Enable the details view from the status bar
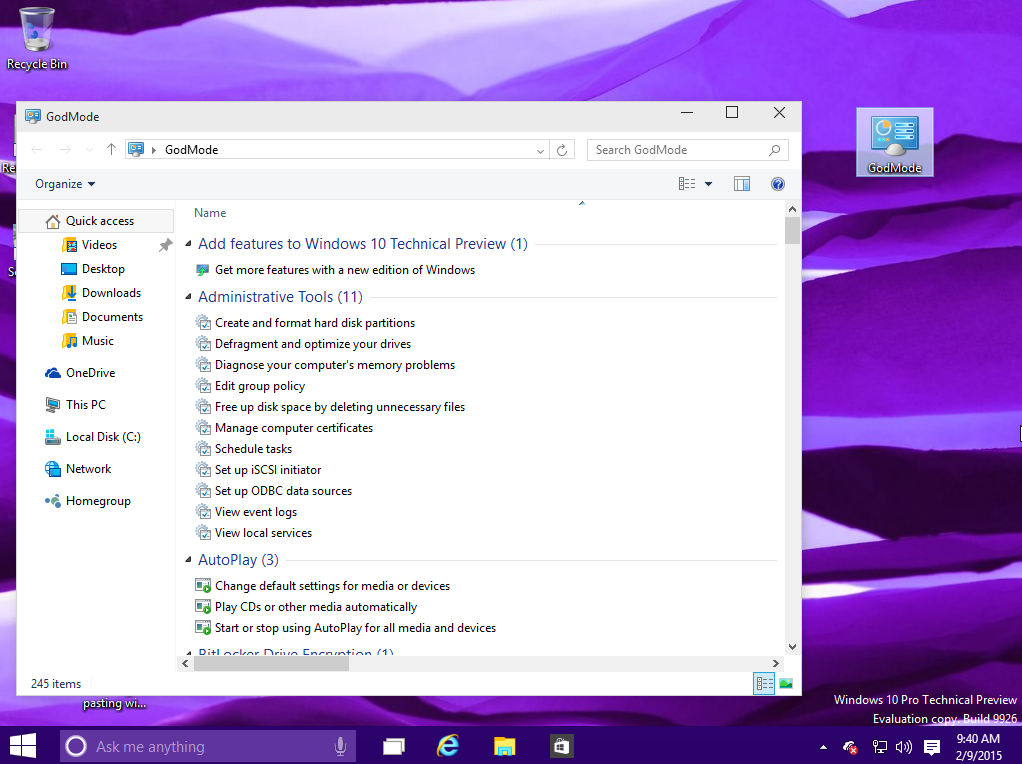 pyautogui.click(x=764, y=683)
